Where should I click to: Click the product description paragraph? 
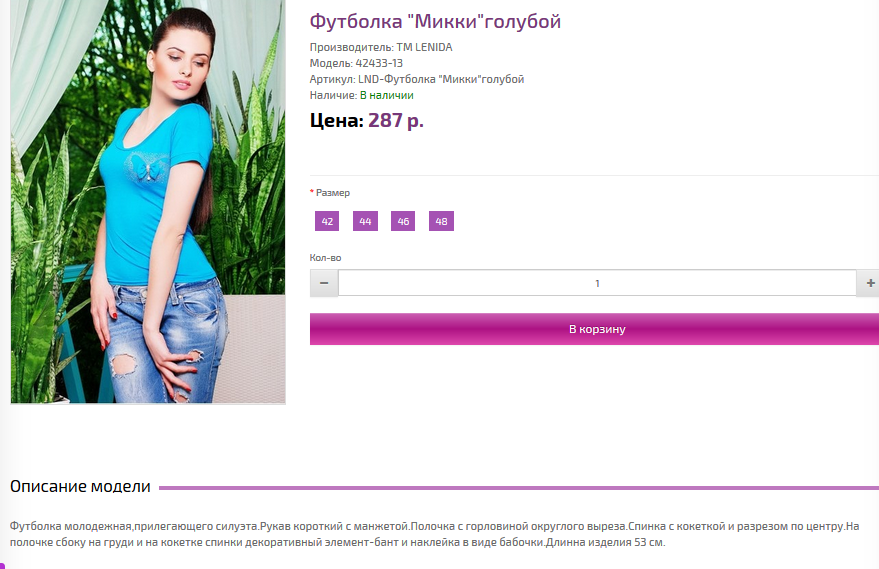pos(434,534)
